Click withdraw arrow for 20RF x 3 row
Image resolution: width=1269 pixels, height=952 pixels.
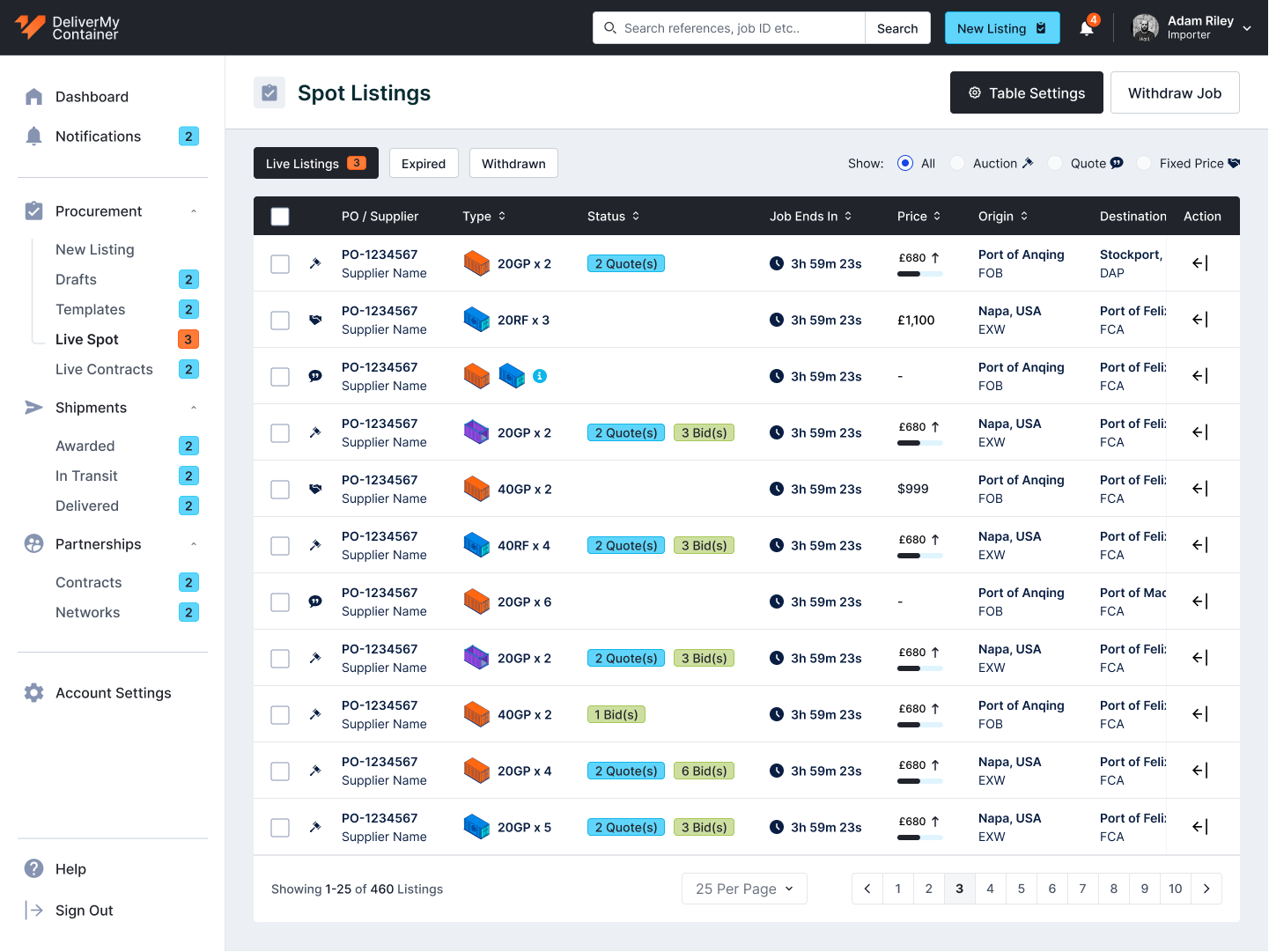pos(1200,320)
